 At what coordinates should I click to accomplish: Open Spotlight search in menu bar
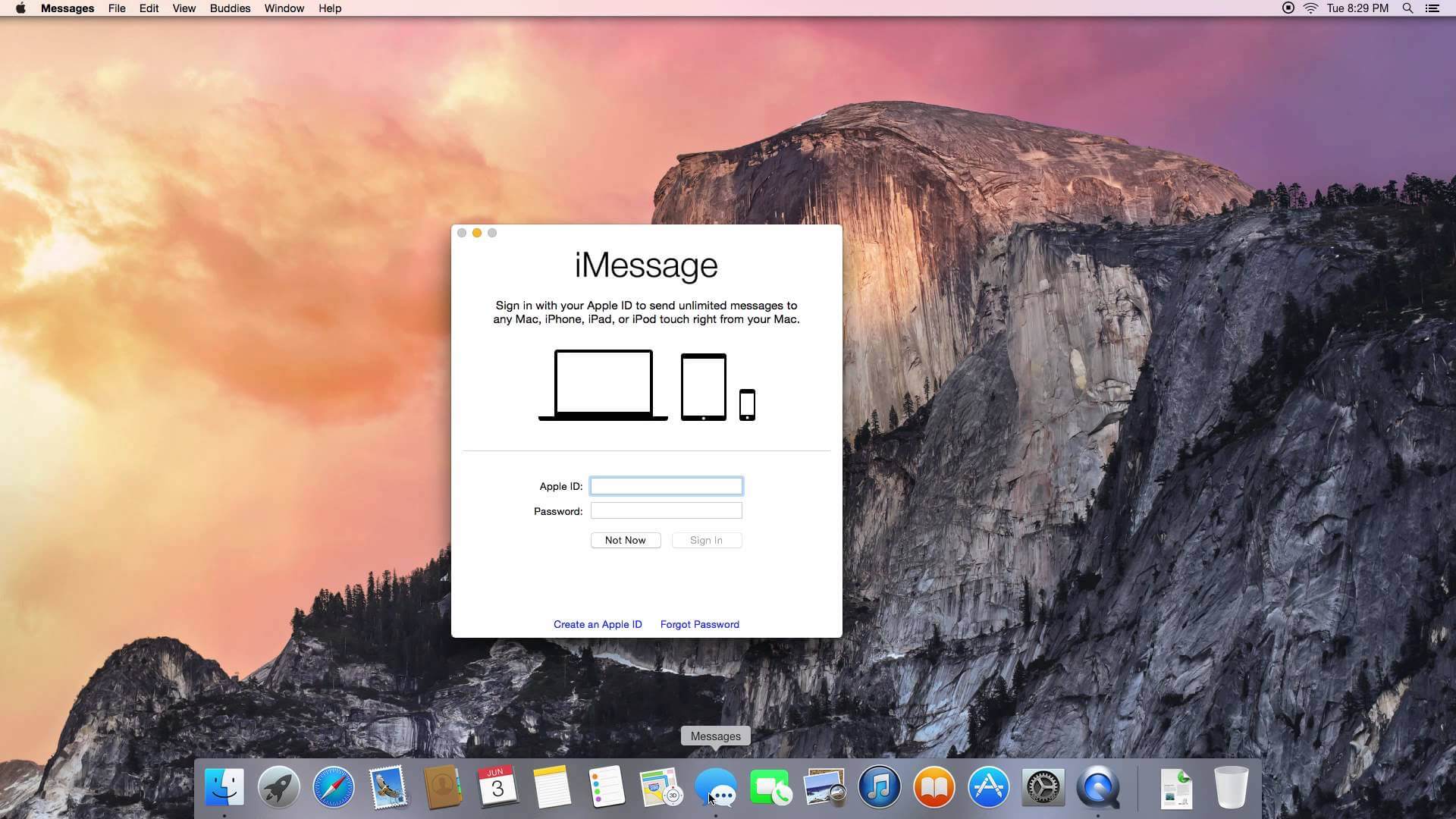pos(1407,8)
